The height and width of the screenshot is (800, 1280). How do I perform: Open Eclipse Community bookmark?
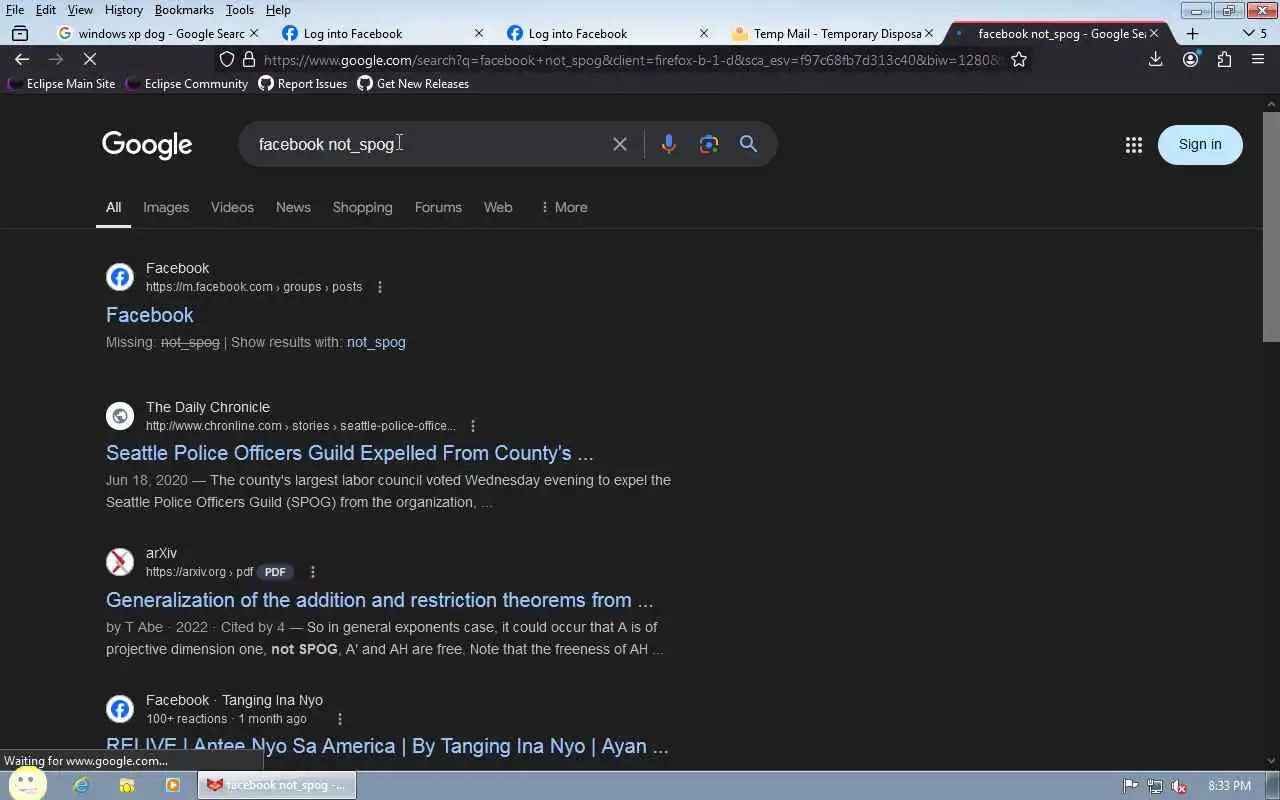click(x=187, y=84)
